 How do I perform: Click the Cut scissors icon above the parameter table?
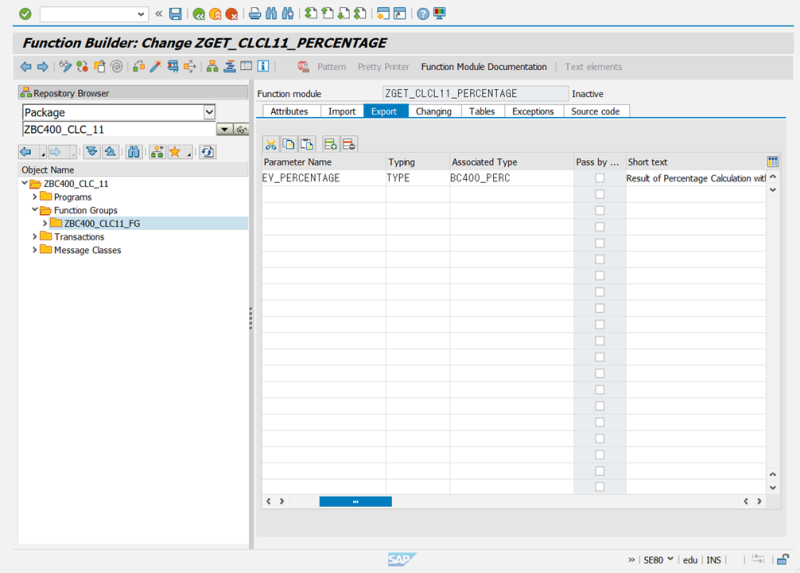pyautogui.click(x=271, y=144)
